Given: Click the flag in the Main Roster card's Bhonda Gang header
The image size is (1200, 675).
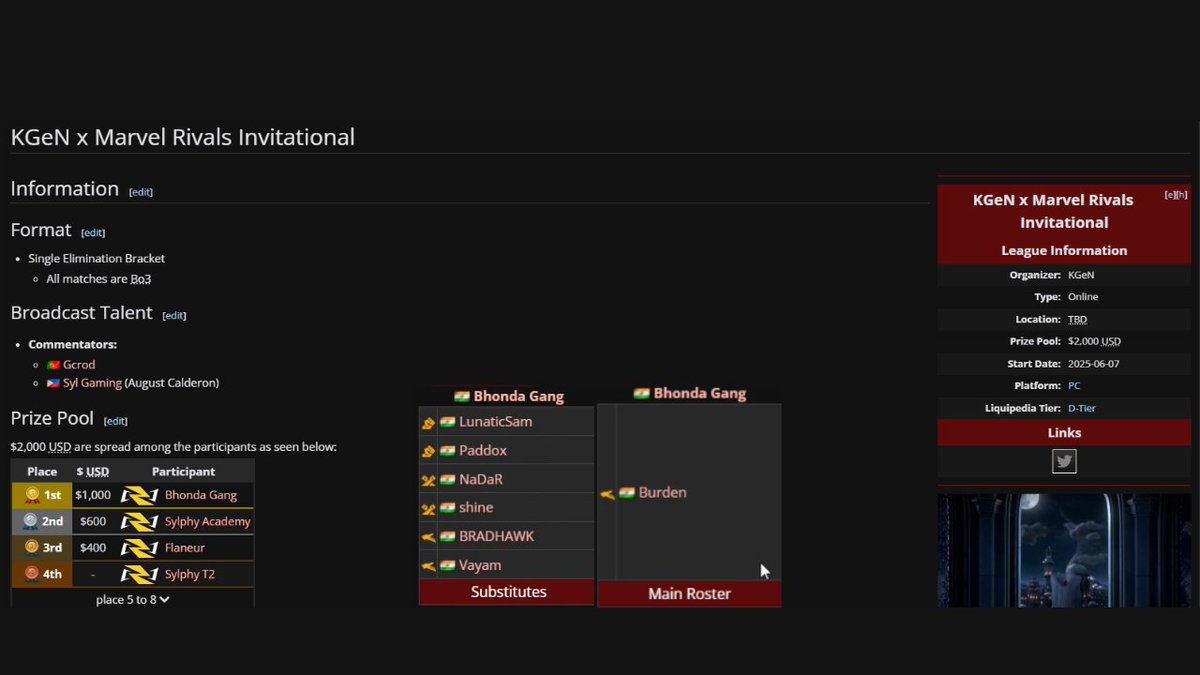Looking at the screenshot, I should [642, 394].
